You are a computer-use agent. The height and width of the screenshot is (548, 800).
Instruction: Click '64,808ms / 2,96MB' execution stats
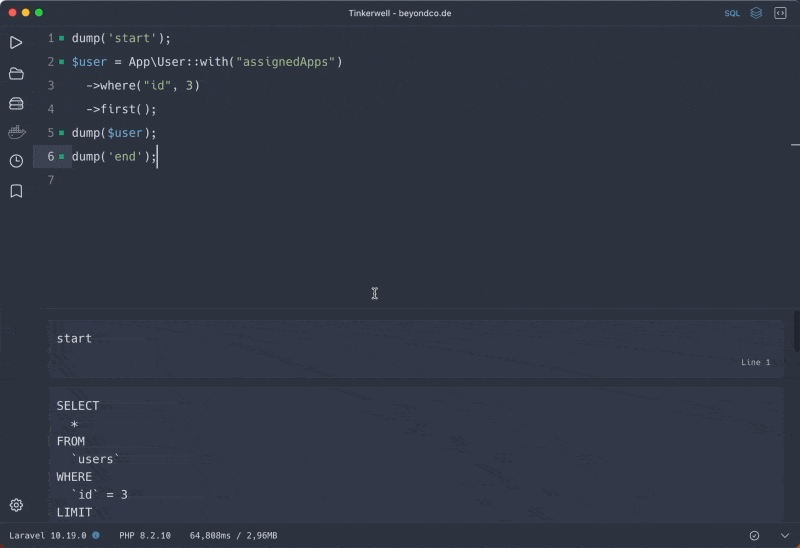click(x=234, y=535)
